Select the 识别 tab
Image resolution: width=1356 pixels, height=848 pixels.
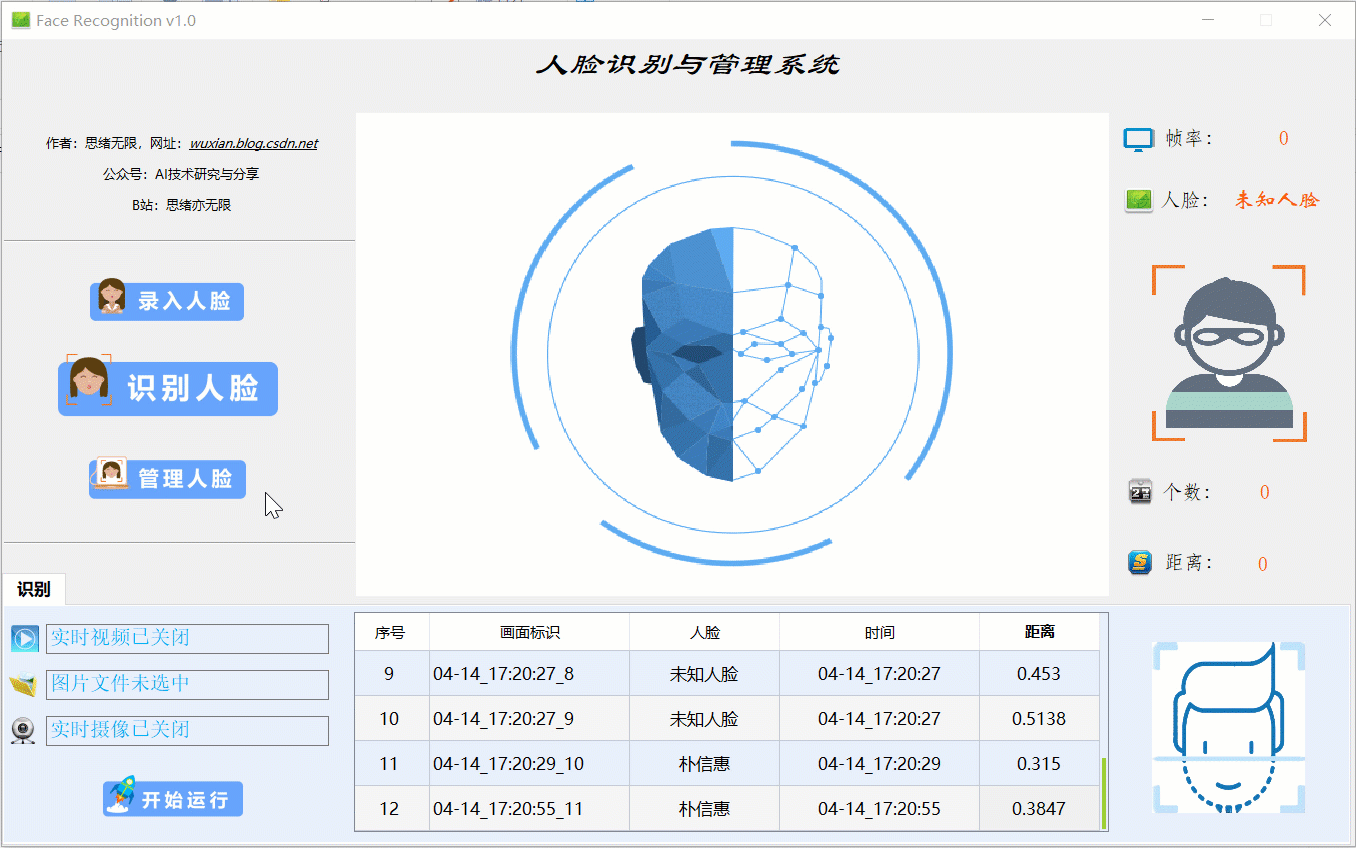click(x=34, y=589)
